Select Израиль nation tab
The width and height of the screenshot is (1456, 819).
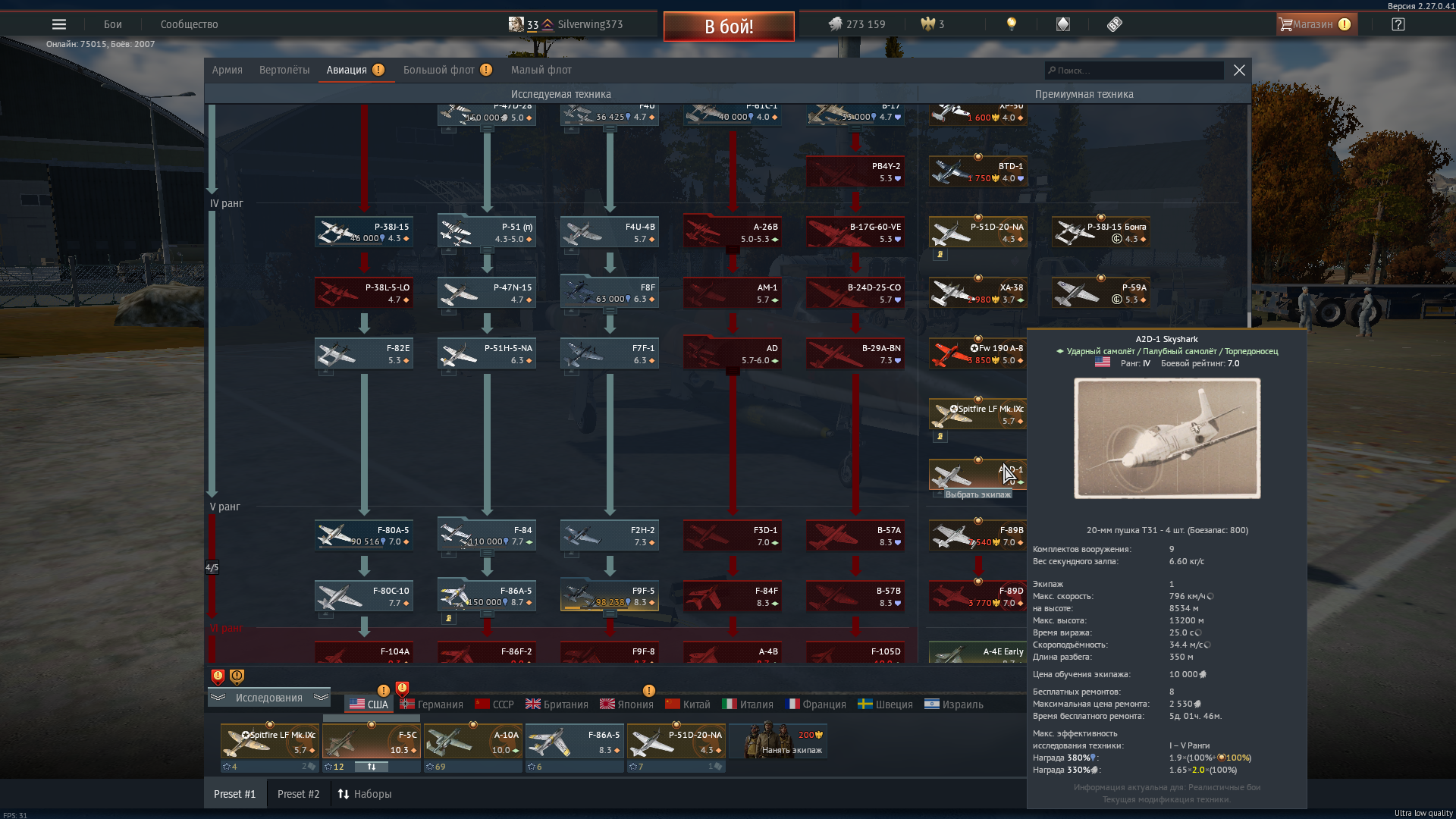tap(954, 704)
